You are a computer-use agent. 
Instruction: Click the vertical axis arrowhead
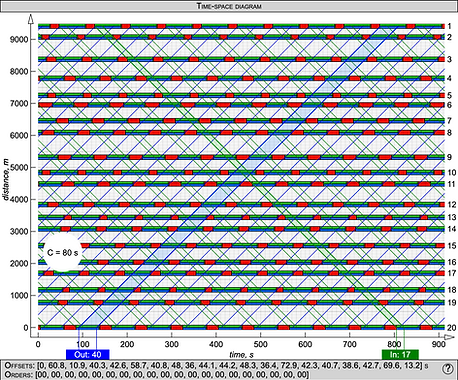point(30,19)
